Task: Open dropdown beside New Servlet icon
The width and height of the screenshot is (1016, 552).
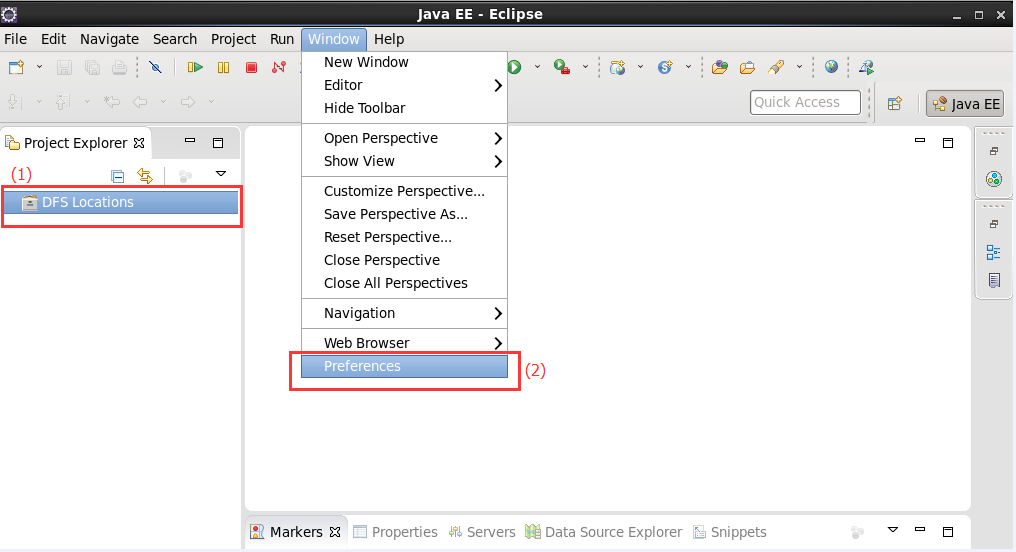Action: coord(688,67)
